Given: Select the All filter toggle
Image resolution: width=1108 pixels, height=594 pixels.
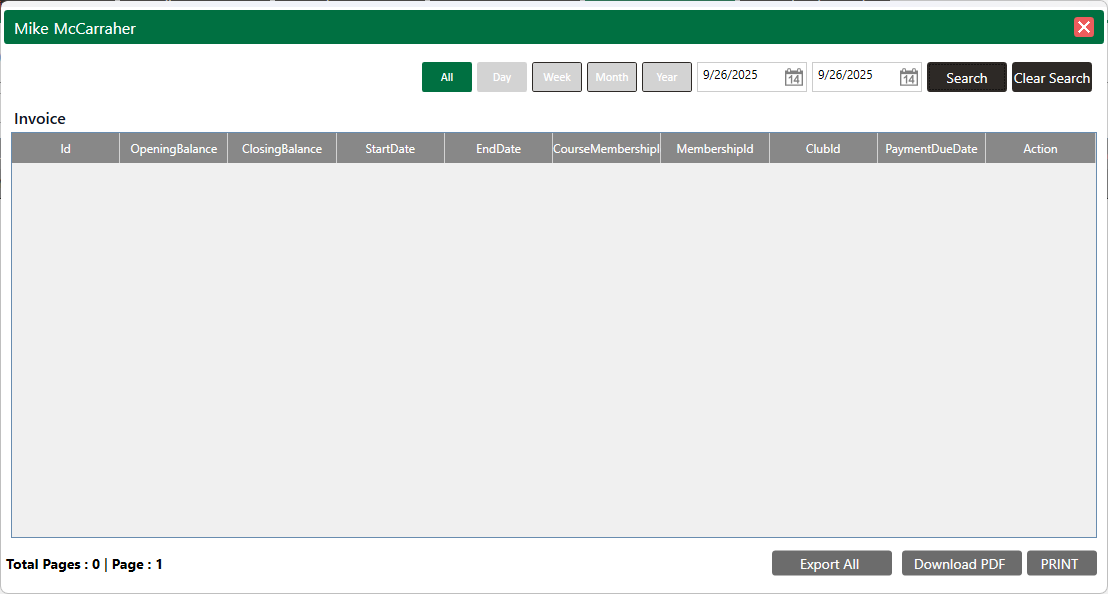Looking at the screenshot, I should click(447, 77).
